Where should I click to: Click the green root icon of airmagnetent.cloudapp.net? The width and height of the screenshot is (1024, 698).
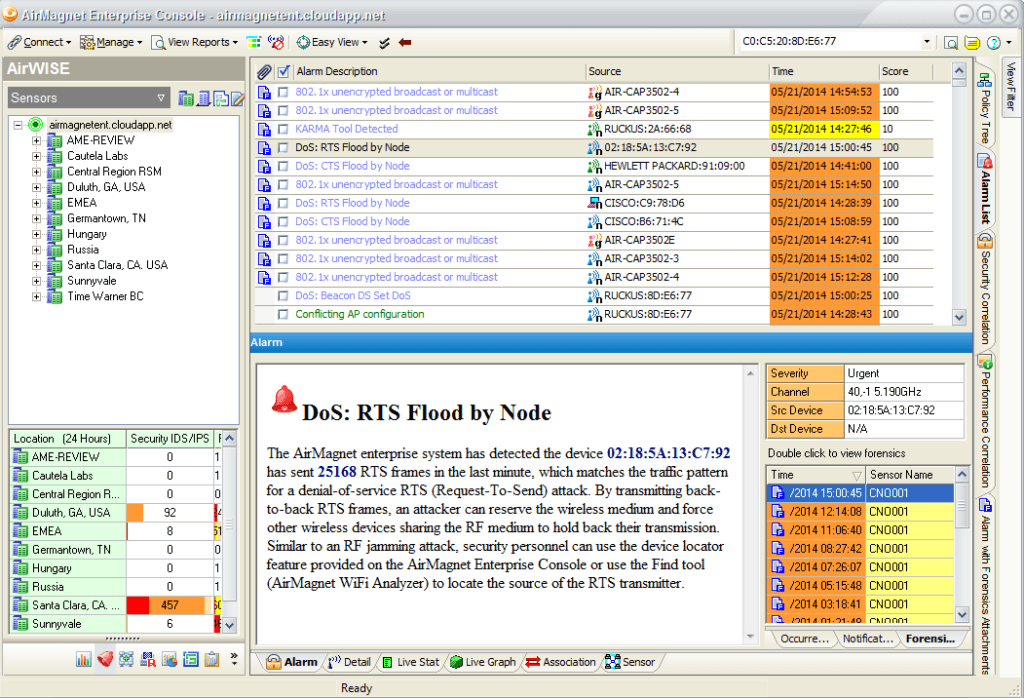[36, 125]
